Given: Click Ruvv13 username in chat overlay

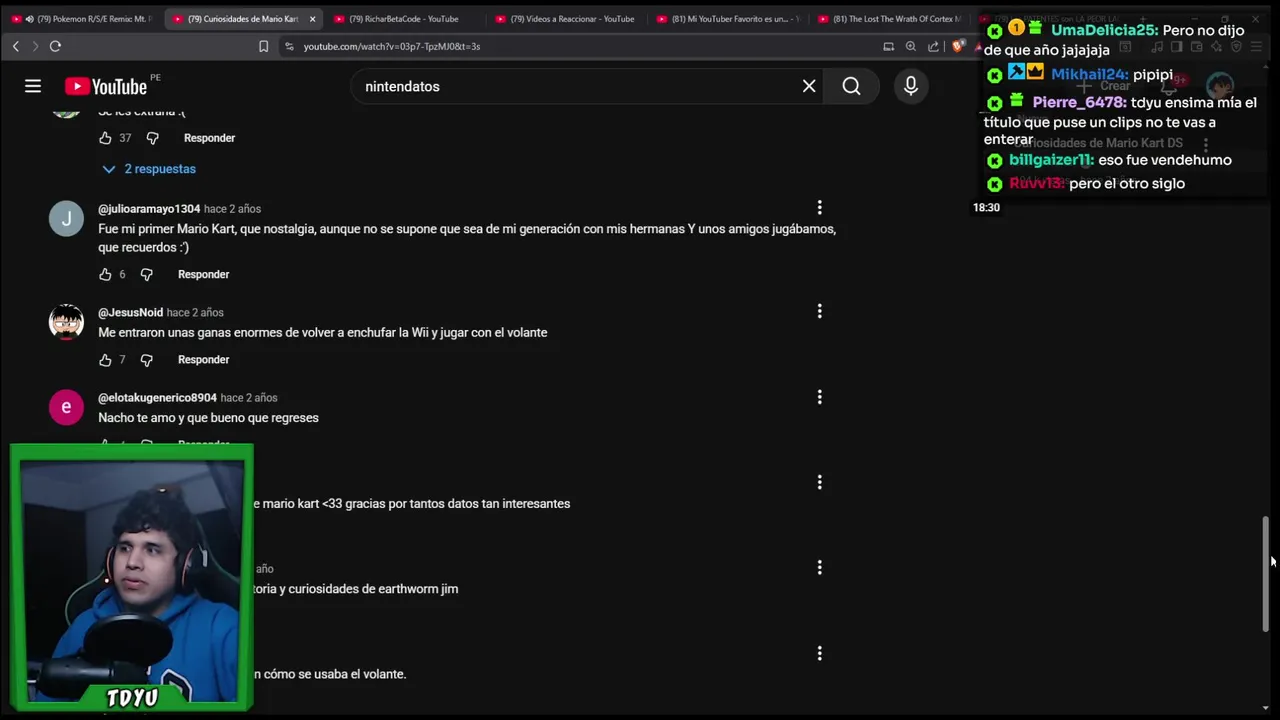Looking at the screenshot, I should coord(1037,184).
